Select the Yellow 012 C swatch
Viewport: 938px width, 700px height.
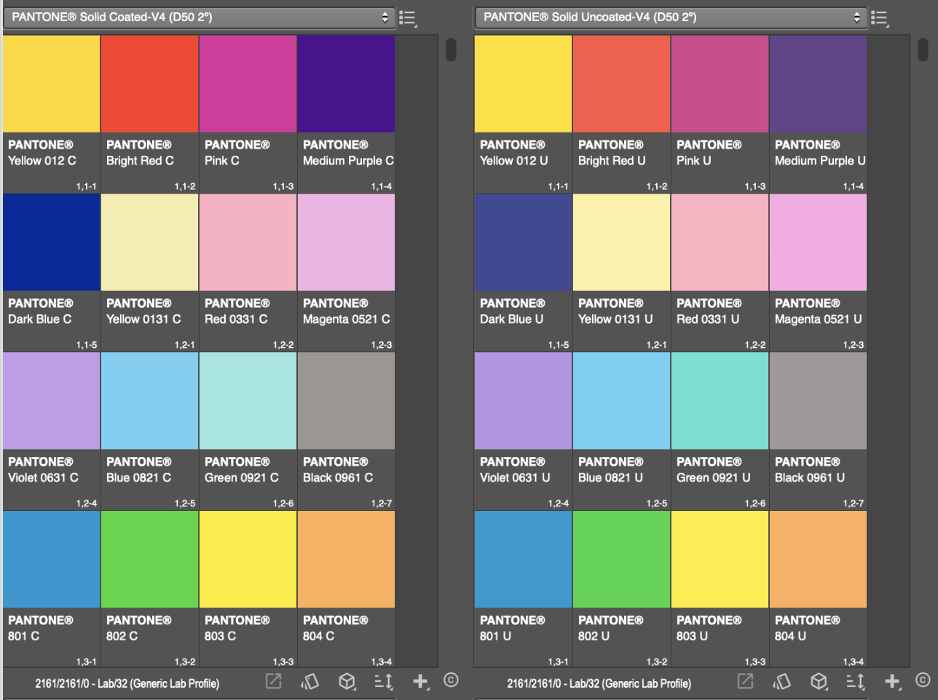point(51,84)
